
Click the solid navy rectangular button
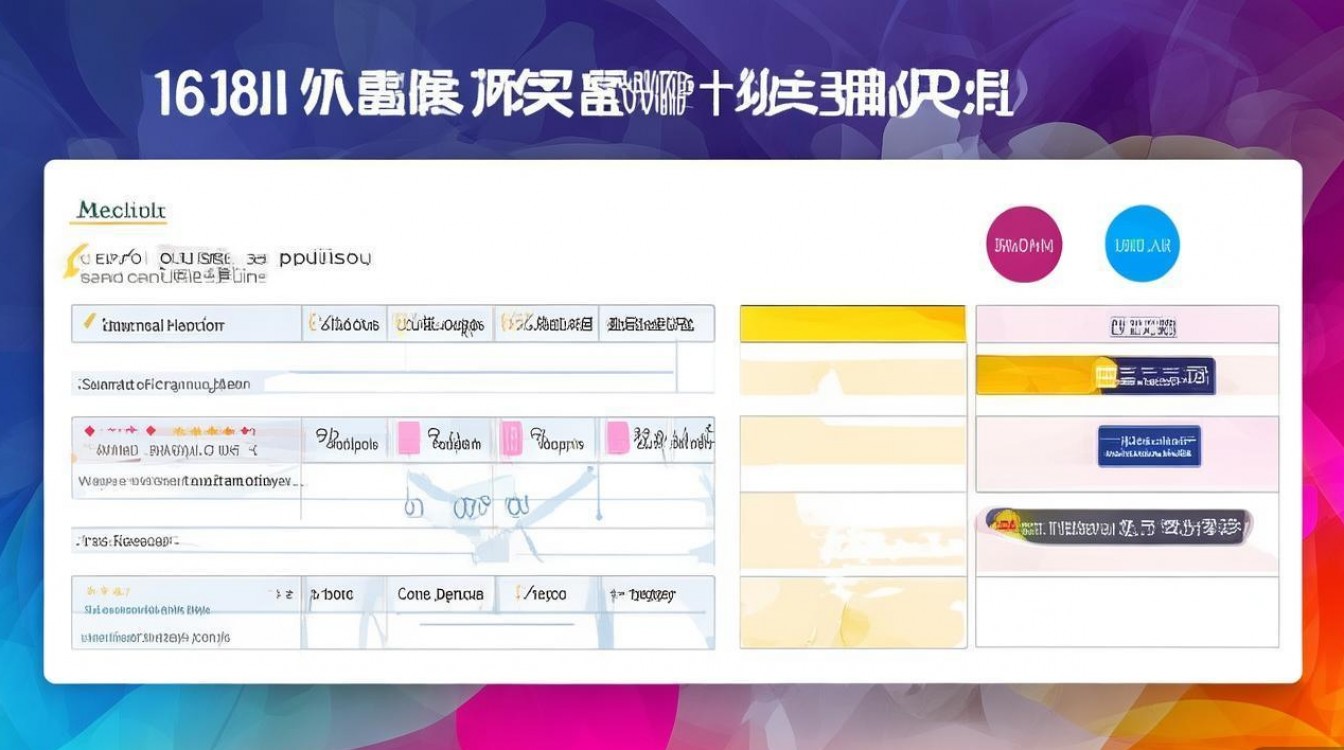1149,446
